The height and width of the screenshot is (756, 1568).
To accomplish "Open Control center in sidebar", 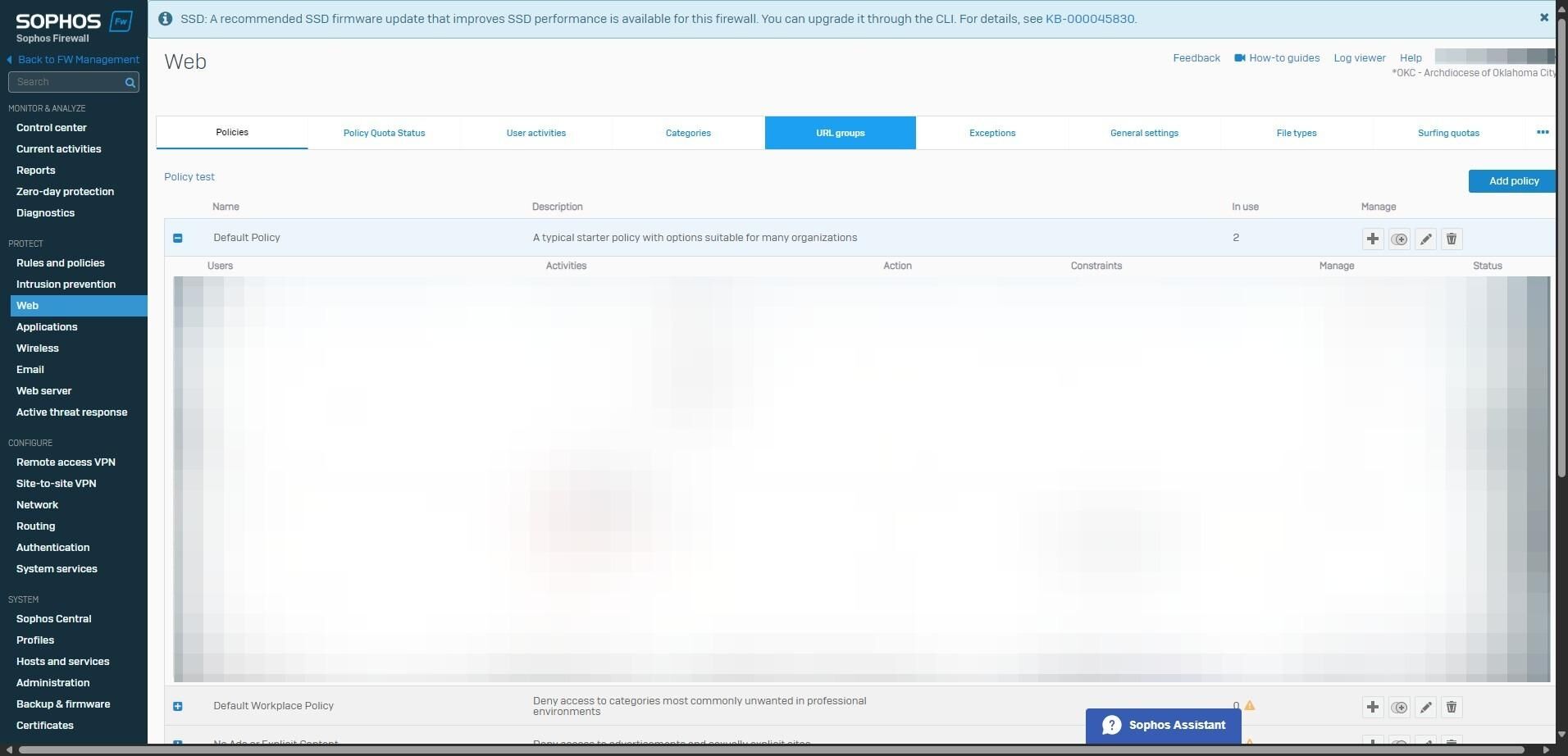I will tap(52, 128).
